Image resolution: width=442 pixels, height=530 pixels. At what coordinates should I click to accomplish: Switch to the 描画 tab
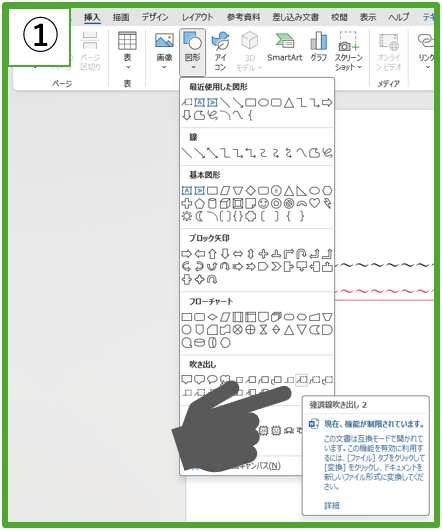pyautogui.click(x=121, y=17)
